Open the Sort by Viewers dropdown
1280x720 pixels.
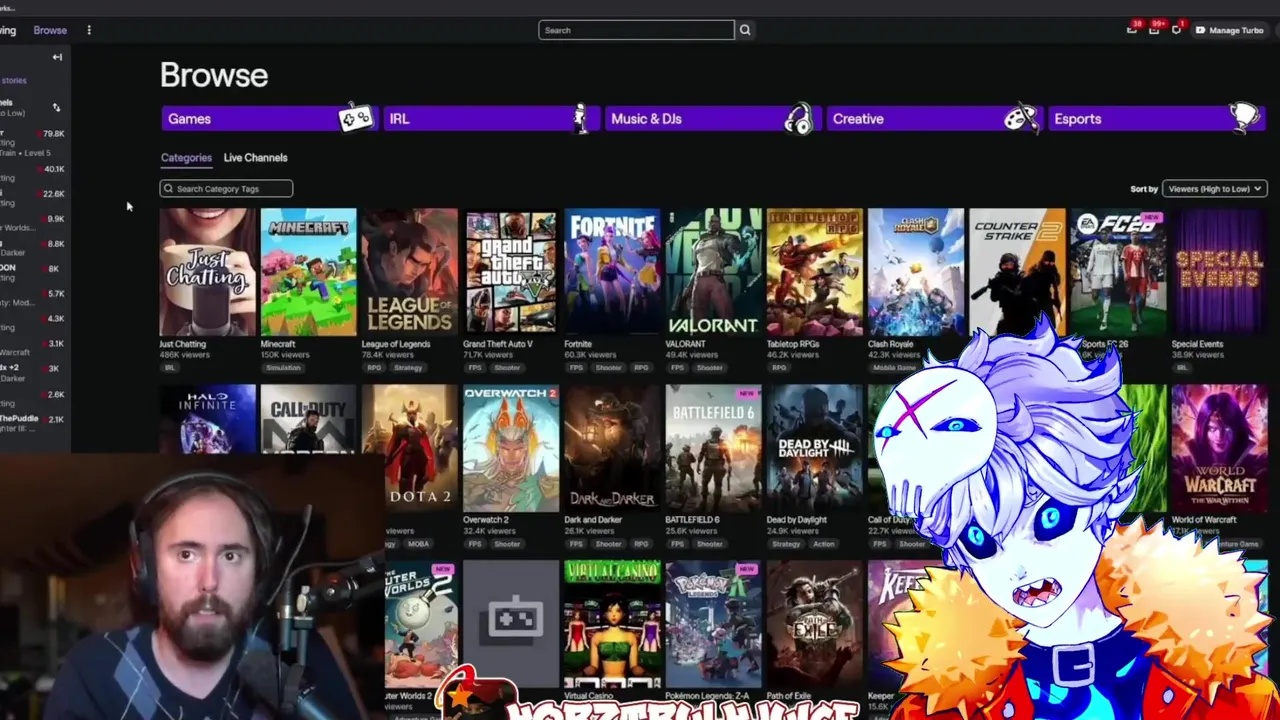[x=1215, y=188]
